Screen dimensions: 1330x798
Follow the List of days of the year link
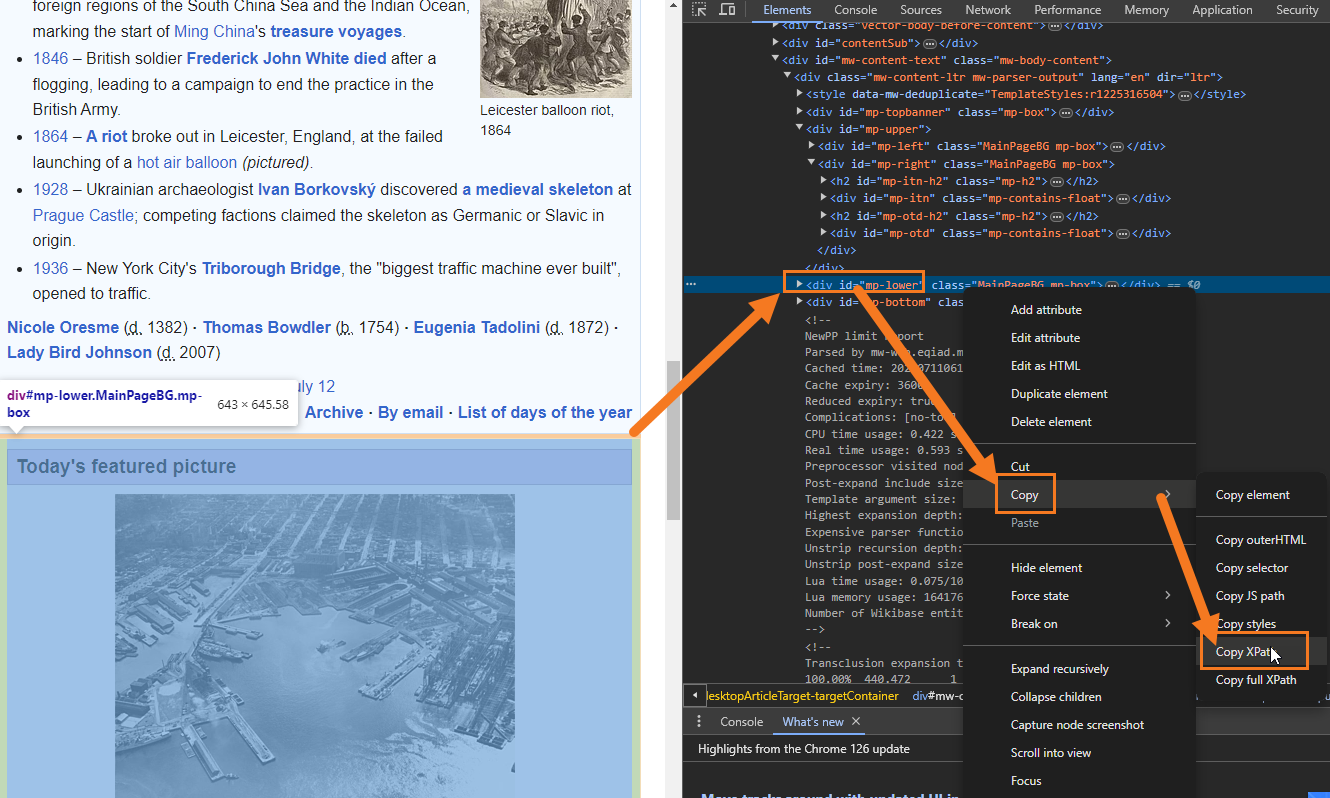[x=544, y=412]
